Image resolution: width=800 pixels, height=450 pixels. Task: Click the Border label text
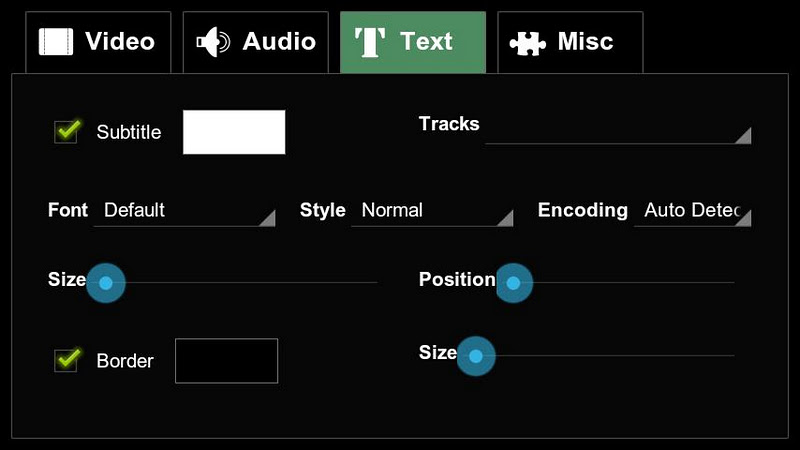coord(125,361)
